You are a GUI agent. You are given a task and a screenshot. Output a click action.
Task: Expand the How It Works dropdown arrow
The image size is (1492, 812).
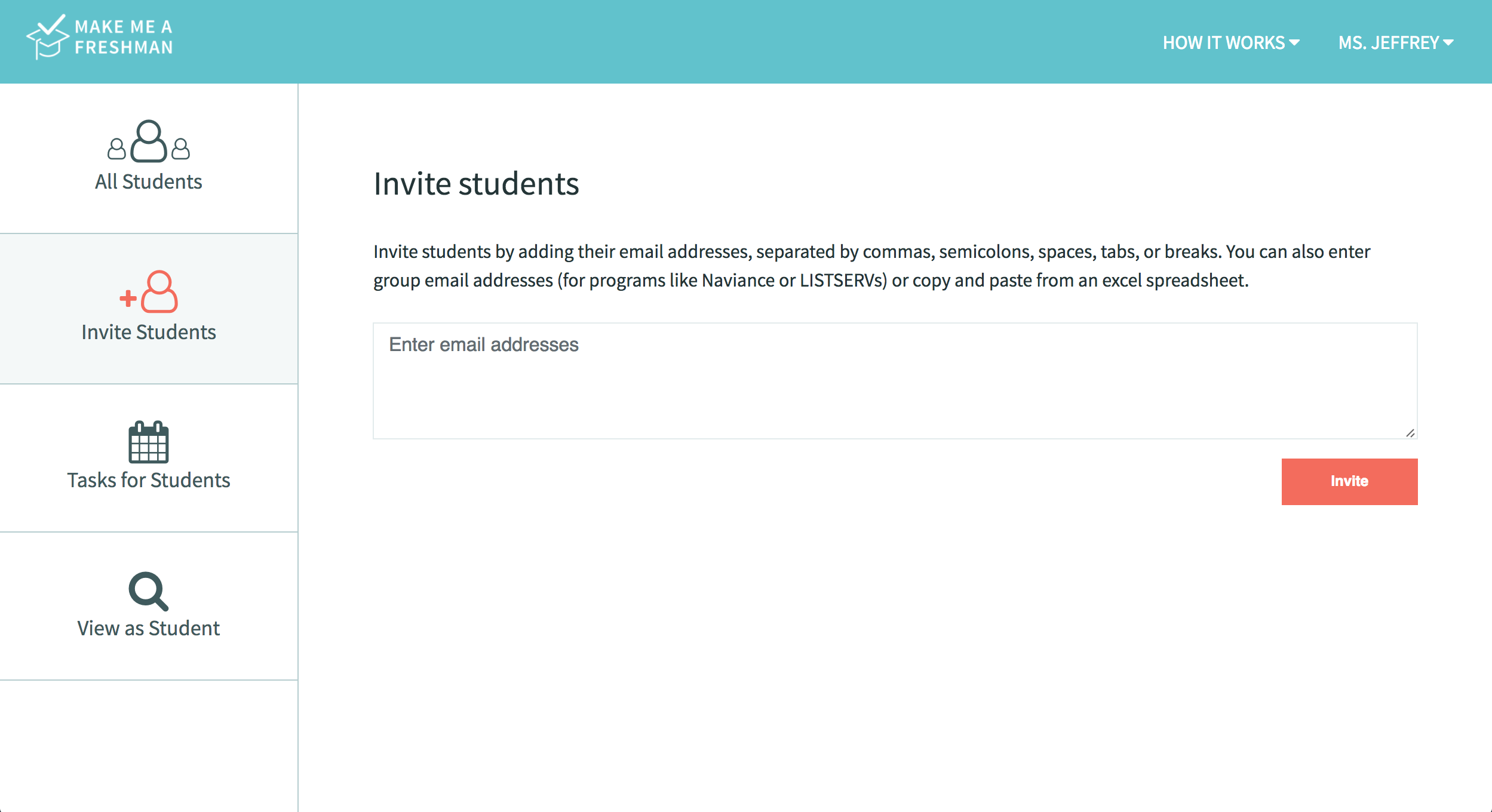[1295, 42]
